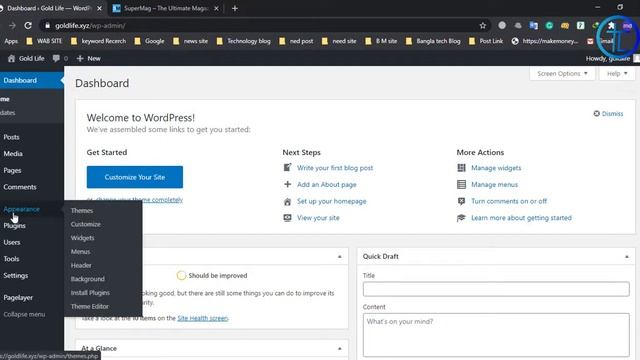
Task: Open the Gold Life home icon in admin bar
Action: tap(11, 58)
